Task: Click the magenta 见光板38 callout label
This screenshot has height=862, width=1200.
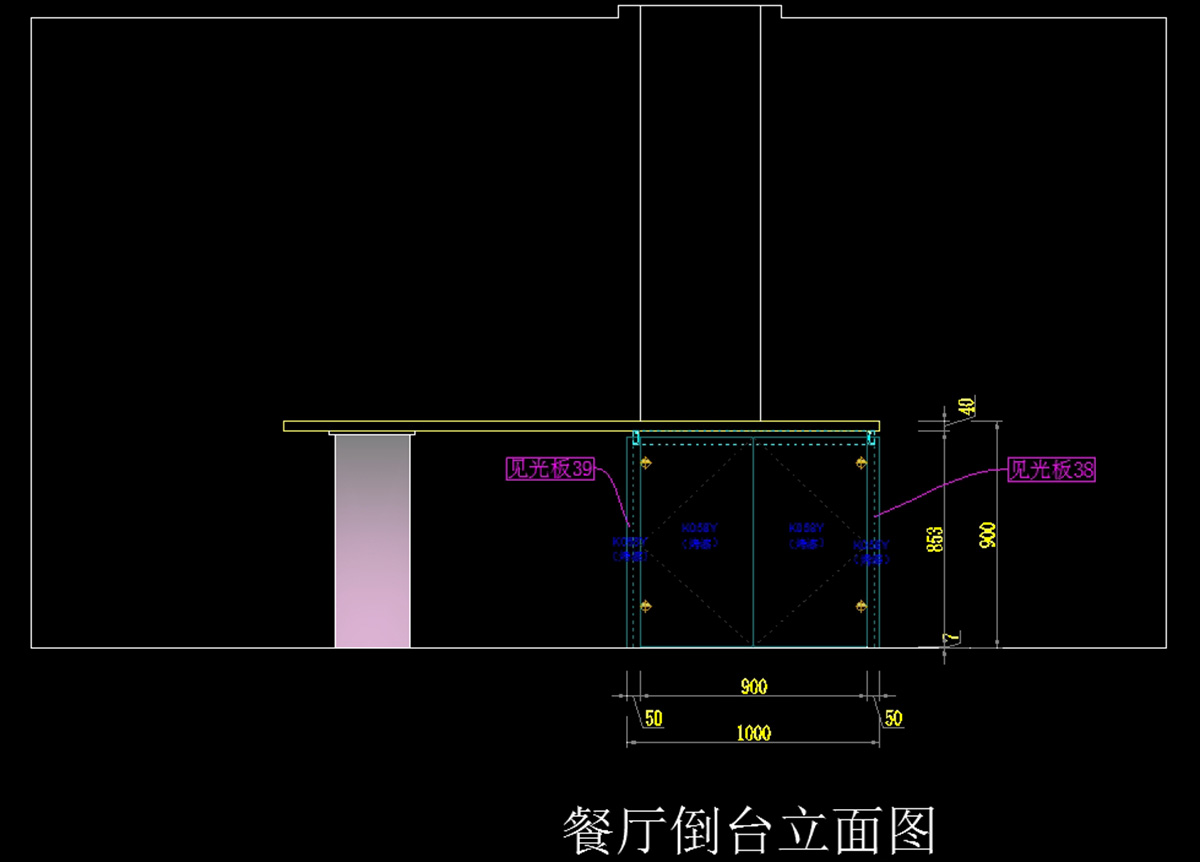Action: point(1051,469)
